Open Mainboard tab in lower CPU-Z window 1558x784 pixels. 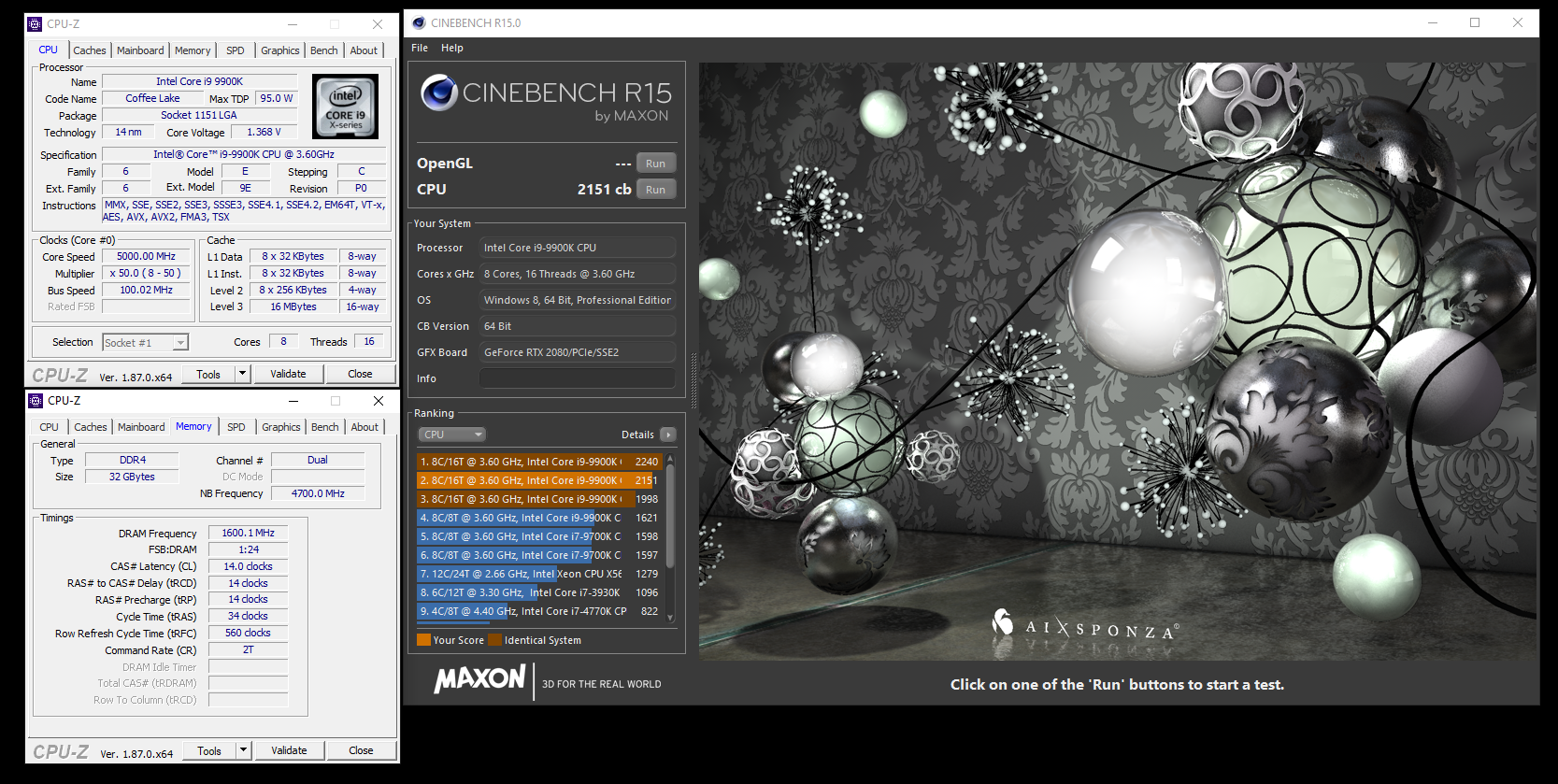141,427
